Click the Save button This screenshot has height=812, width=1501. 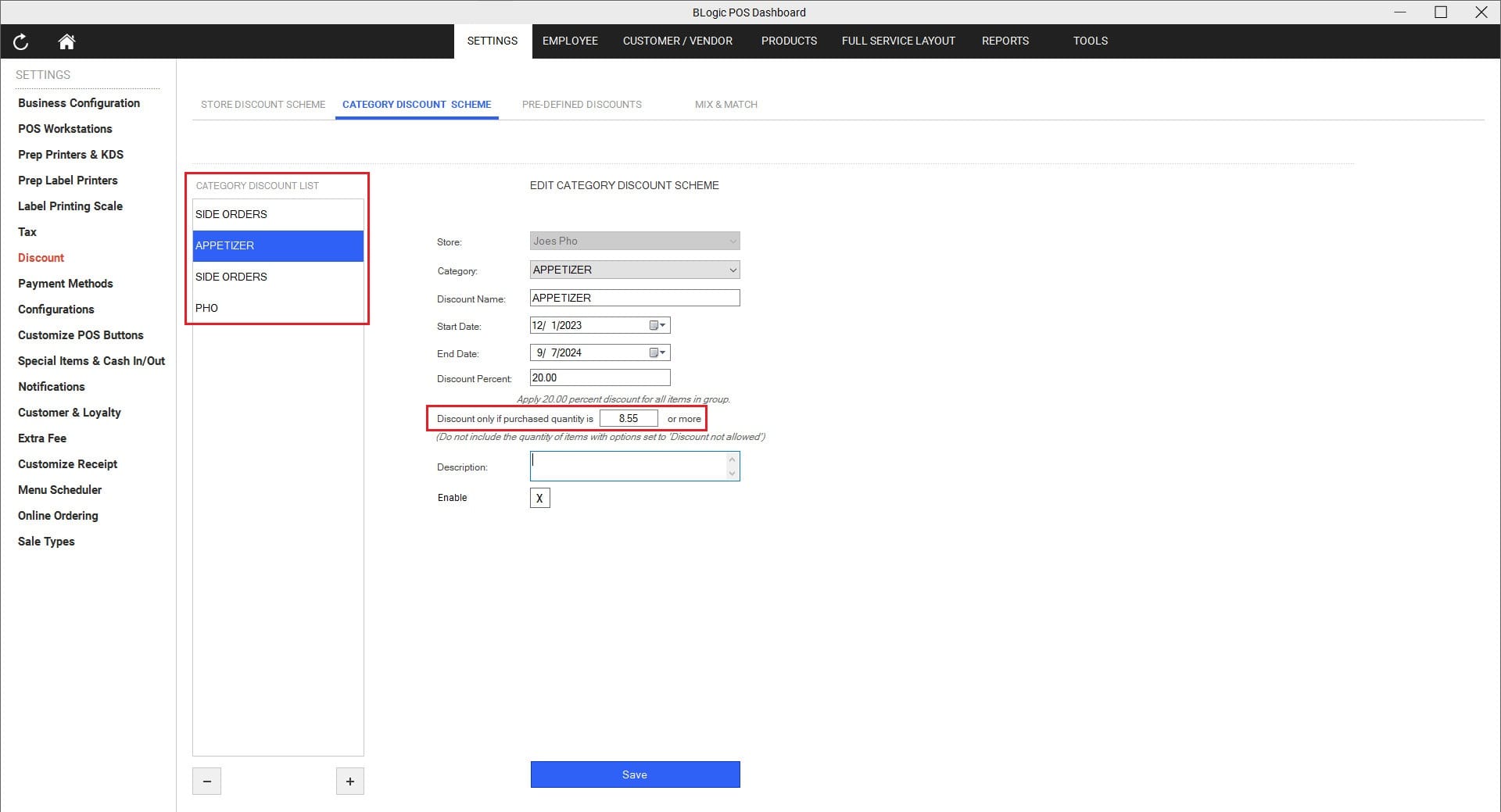(x=634, y=774)
